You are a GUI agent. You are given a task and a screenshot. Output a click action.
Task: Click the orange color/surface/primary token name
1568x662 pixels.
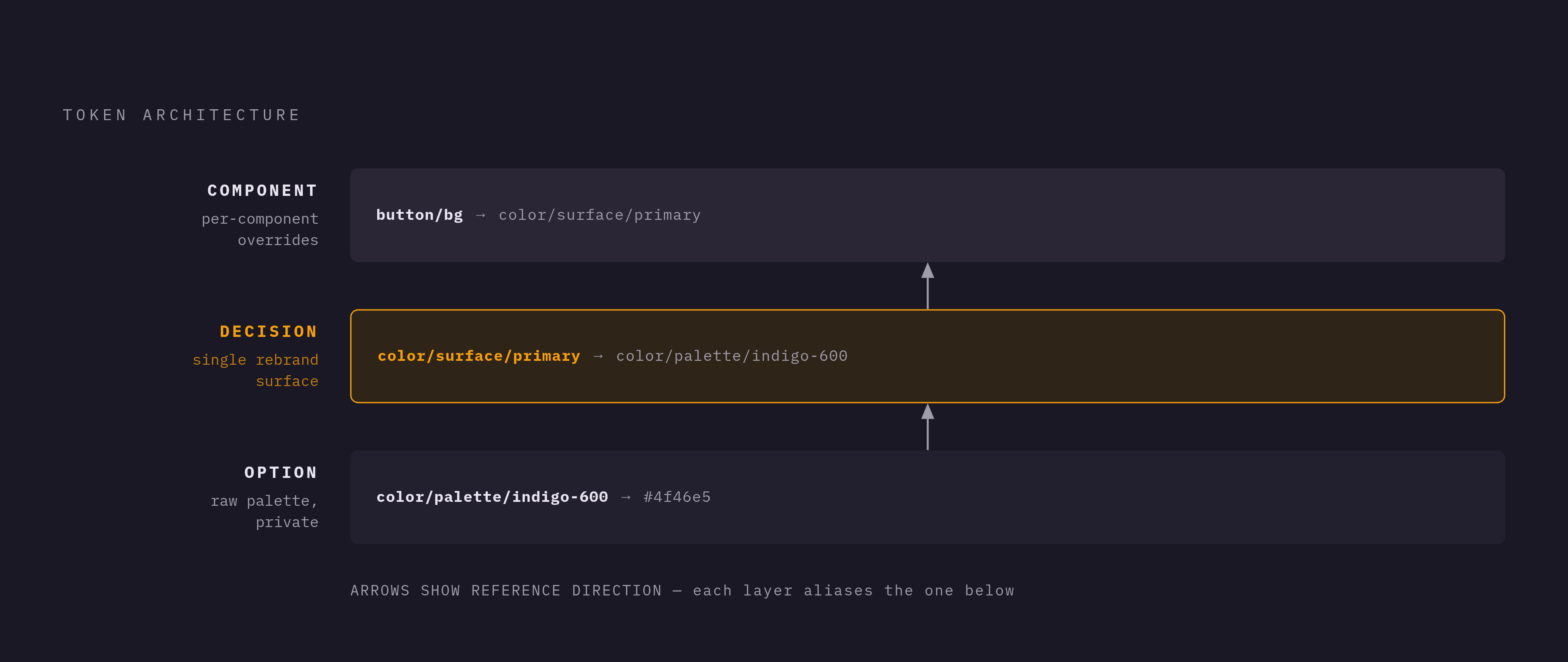(478, 356)
